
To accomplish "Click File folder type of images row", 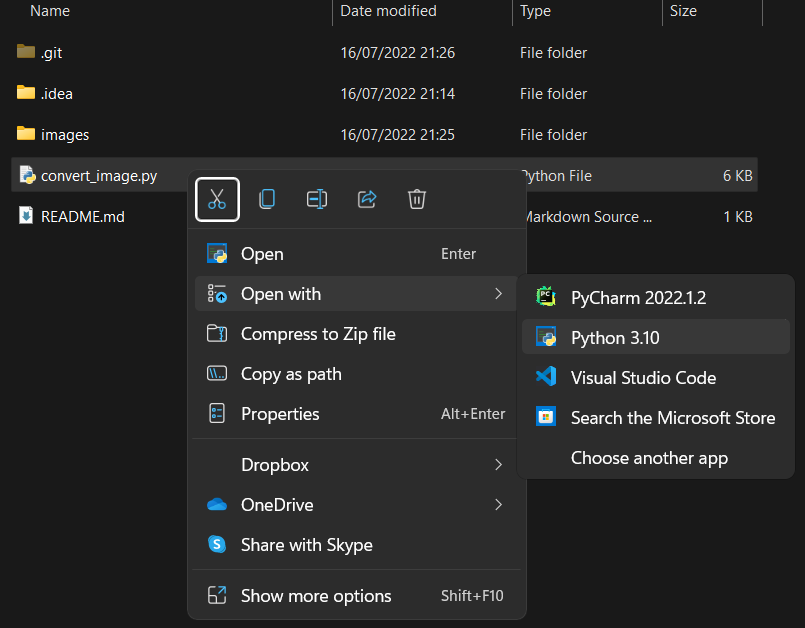I will 553,135.
